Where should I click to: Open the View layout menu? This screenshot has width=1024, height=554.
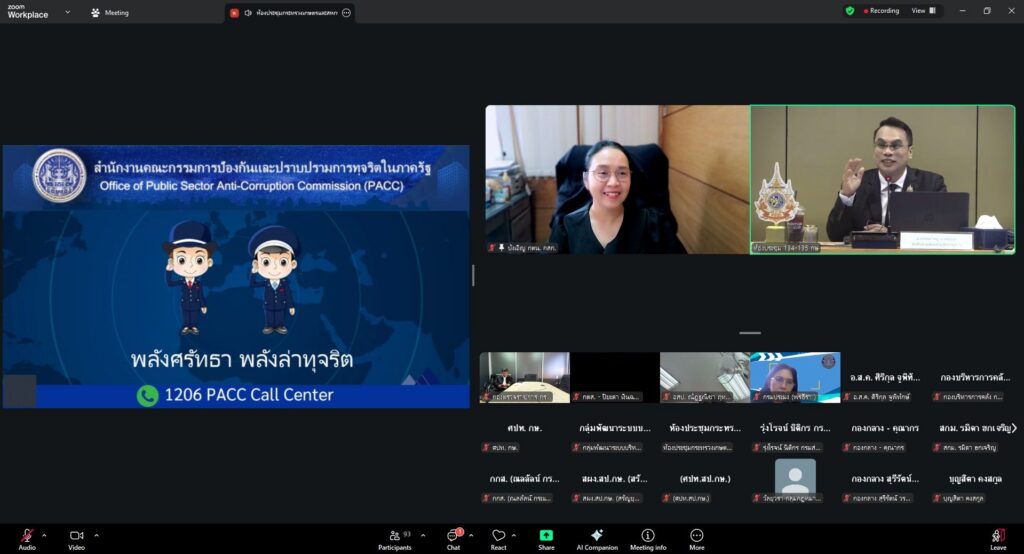point(923,11)
